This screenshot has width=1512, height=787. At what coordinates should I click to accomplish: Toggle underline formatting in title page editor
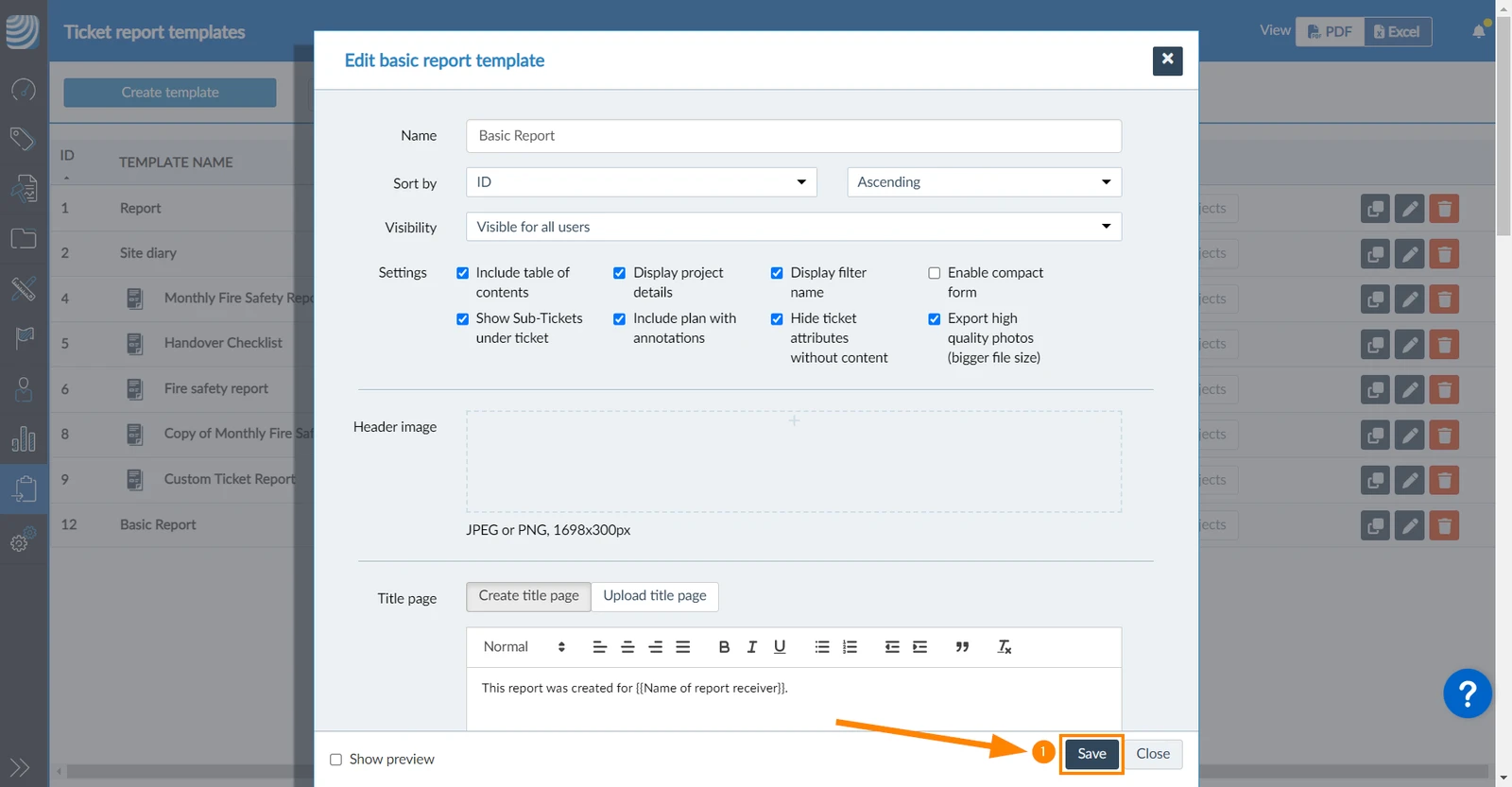780,647
